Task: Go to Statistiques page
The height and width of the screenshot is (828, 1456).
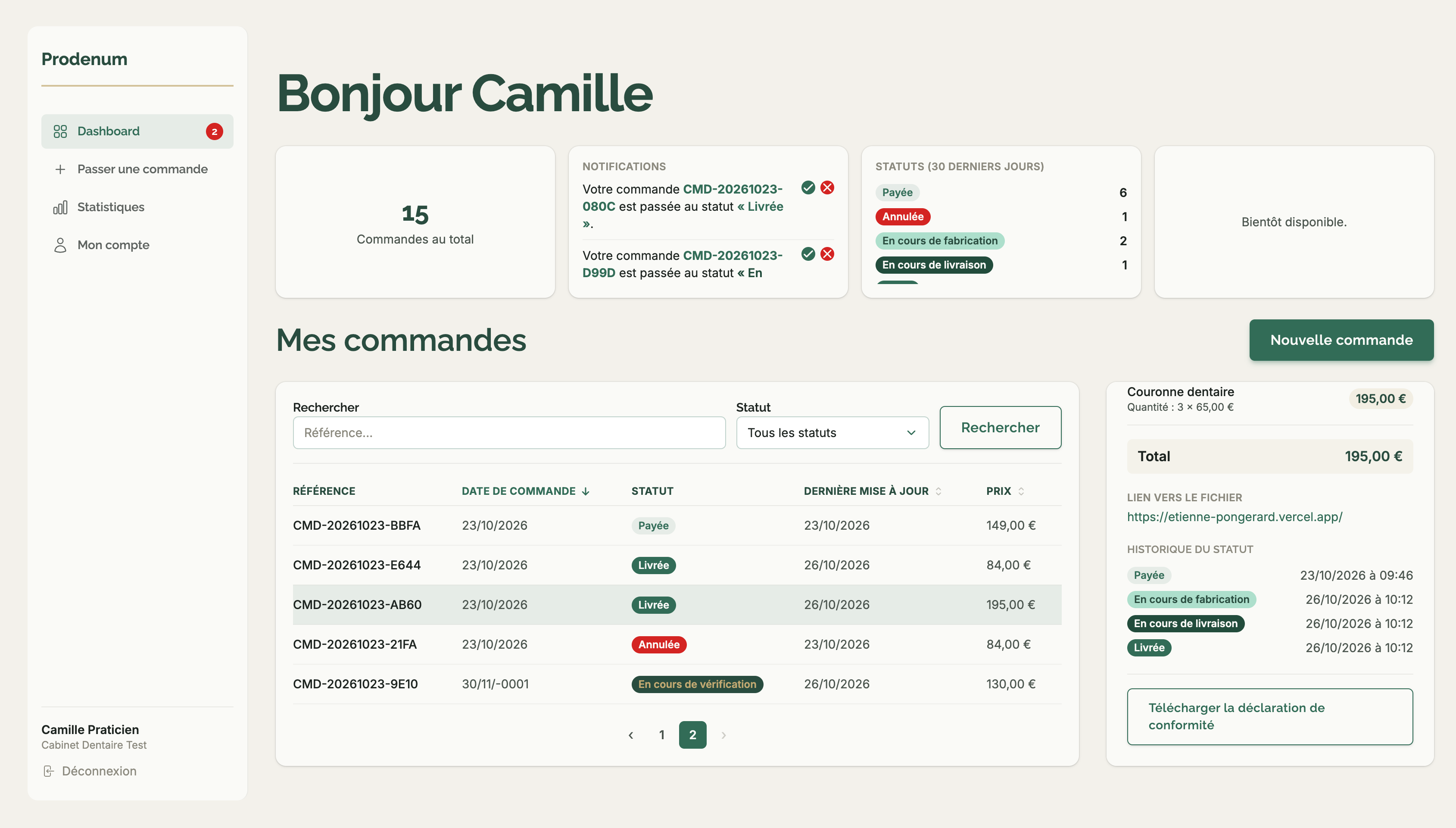Action: click(137, 207)
